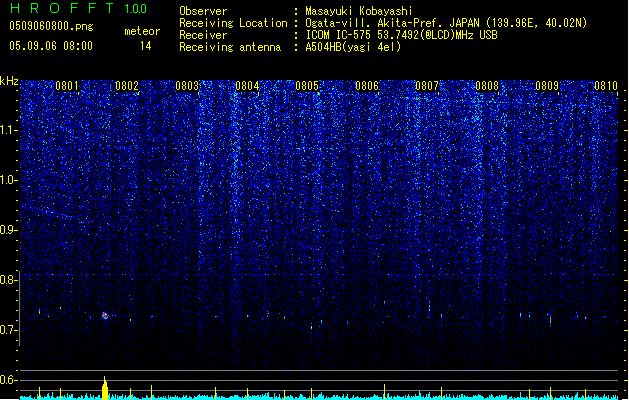Click the 0.8 kHz axis label
Image resolution: width=629 pixels, height=400 pixels.
click(9, 280)
